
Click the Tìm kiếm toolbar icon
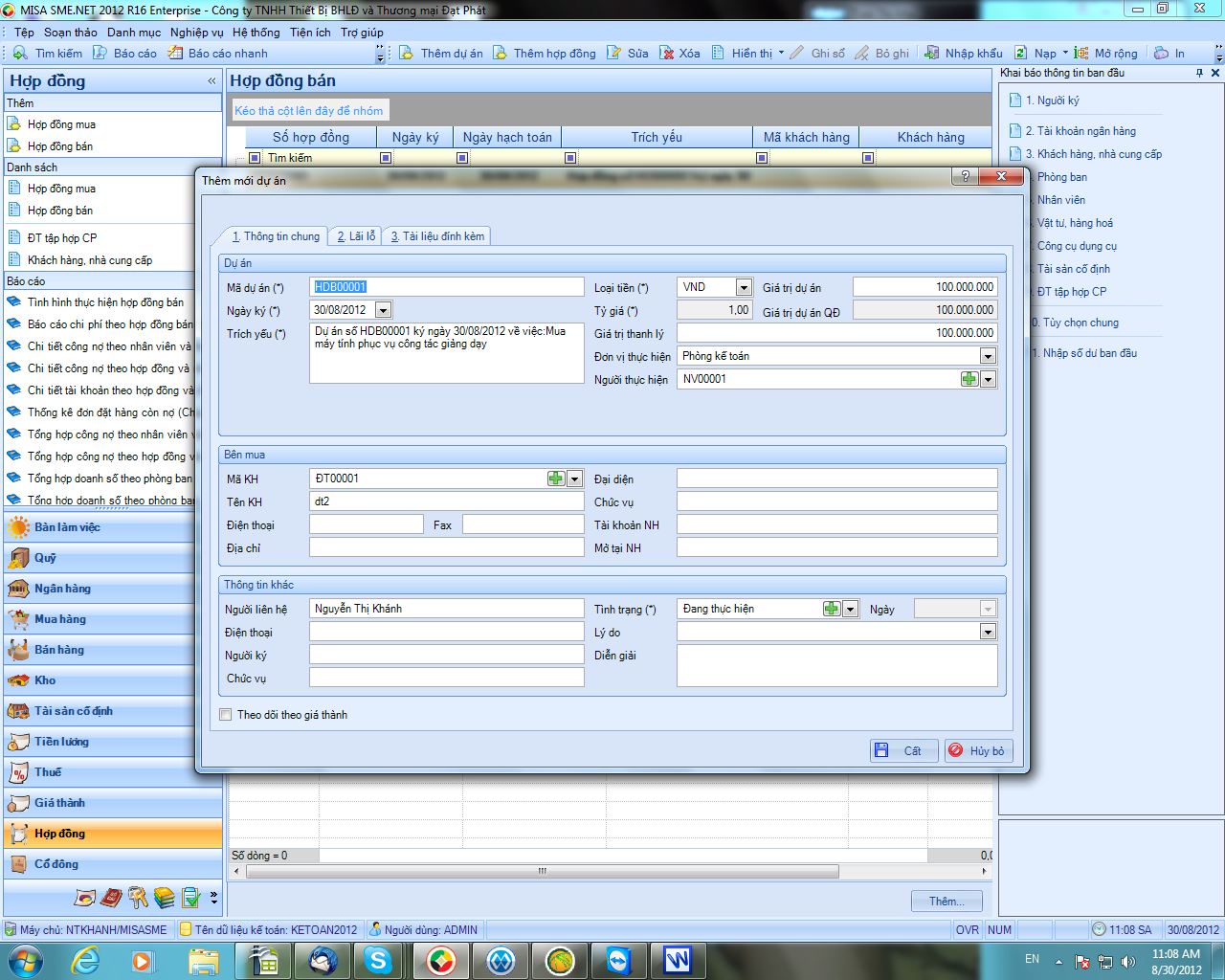point(48,54)
